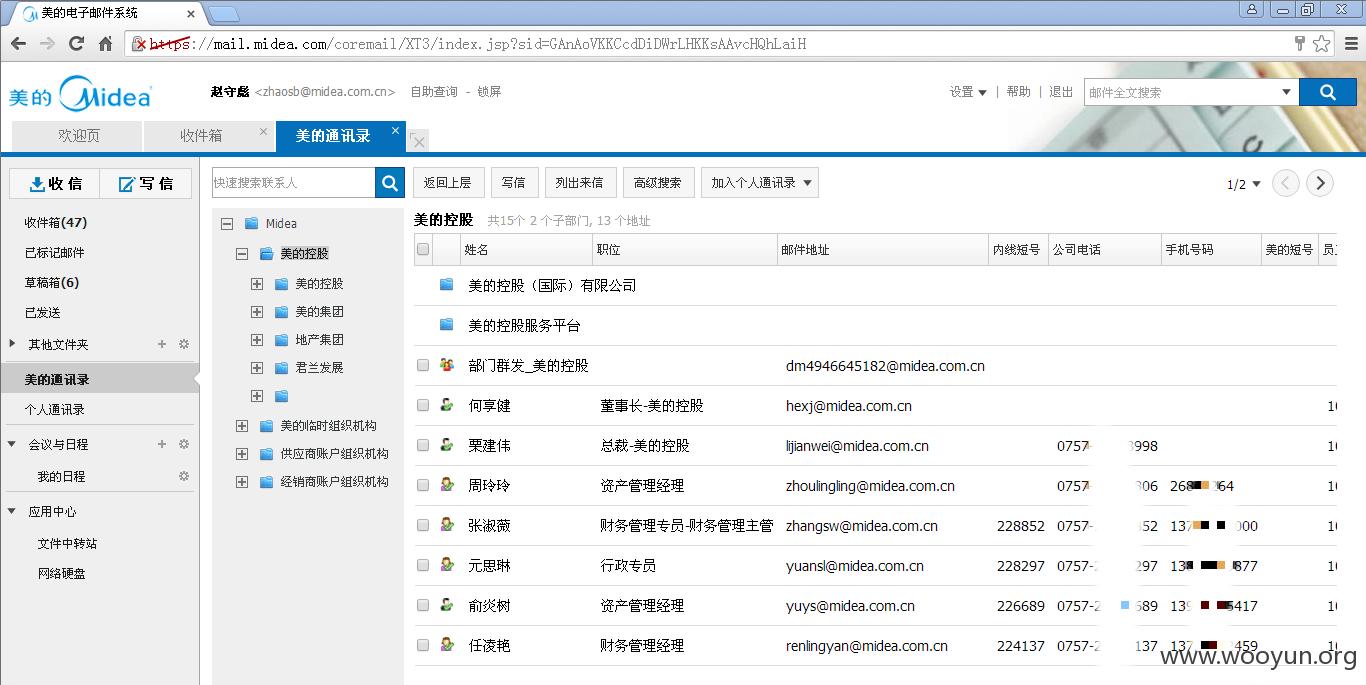Open a new browser tab
This screenshot has height=685, width=1366.
223,13
